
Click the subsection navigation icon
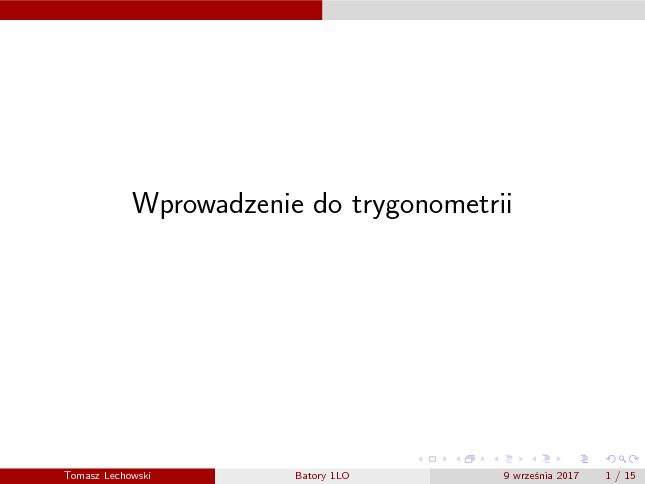click(508, 459)
